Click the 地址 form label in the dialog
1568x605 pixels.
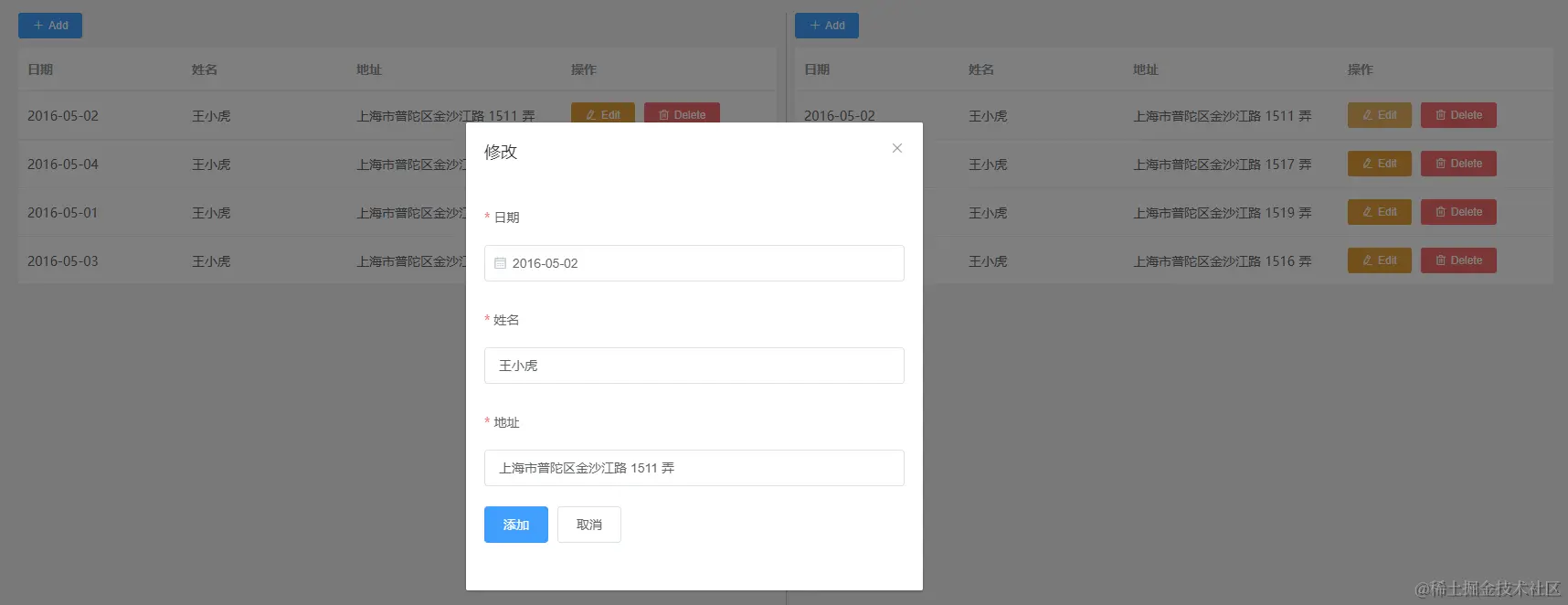click(506, 422)
